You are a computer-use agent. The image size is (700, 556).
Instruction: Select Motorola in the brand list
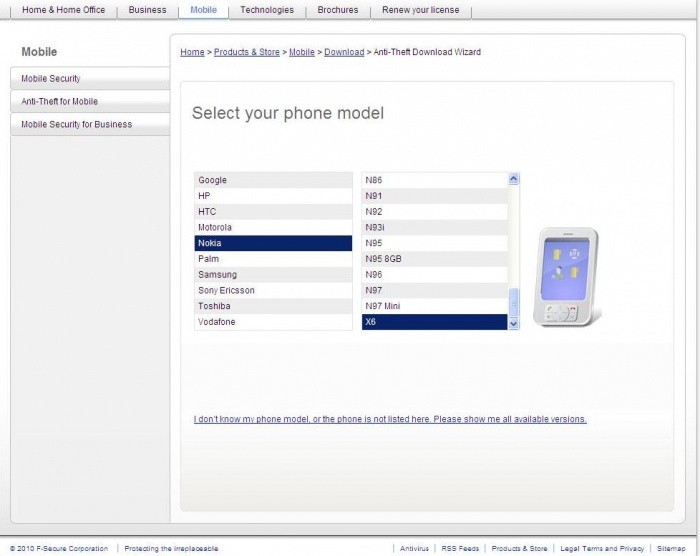click(273, 227)
